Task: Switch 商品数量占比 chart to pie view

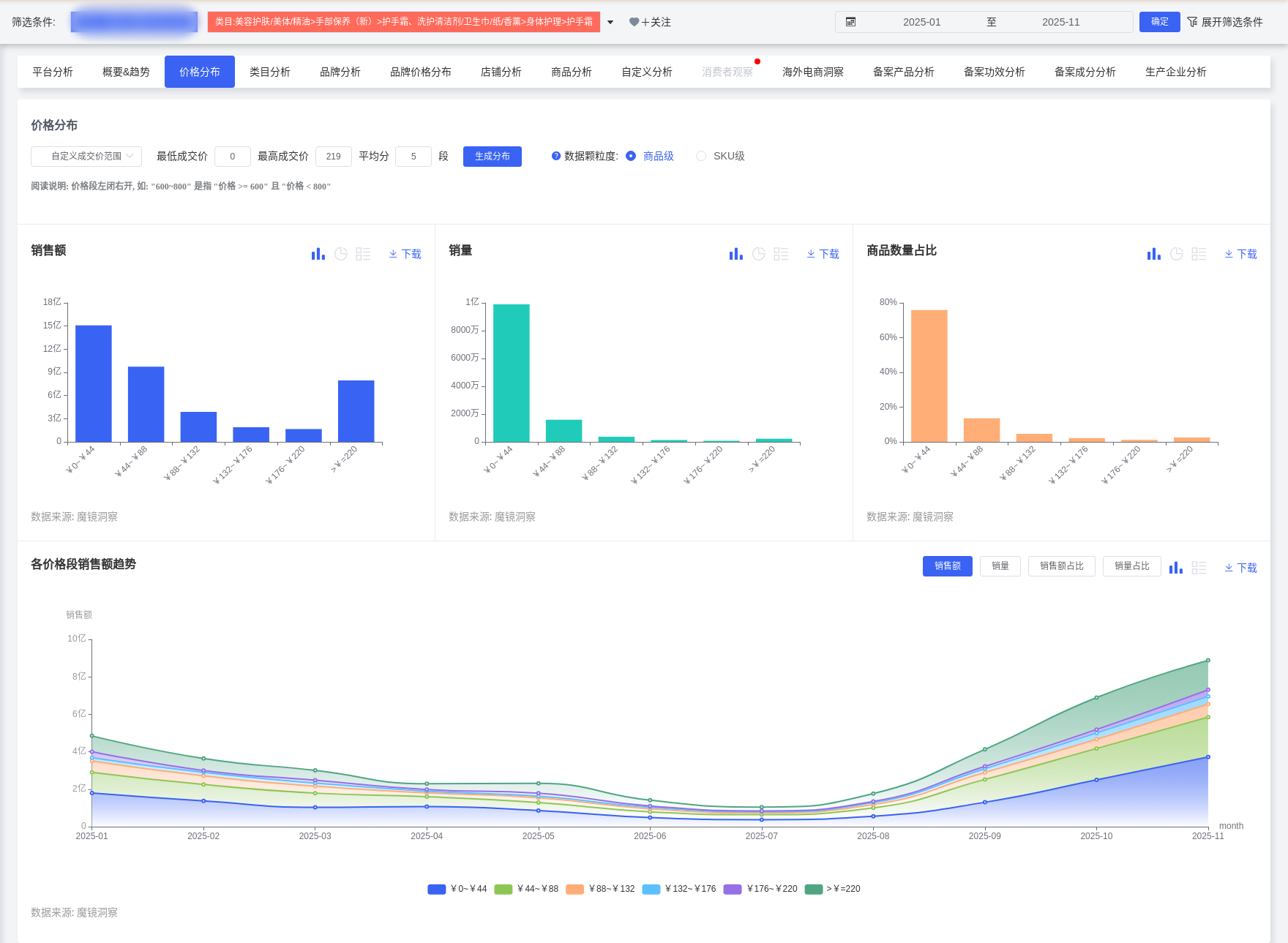Action: (1177, 254)
